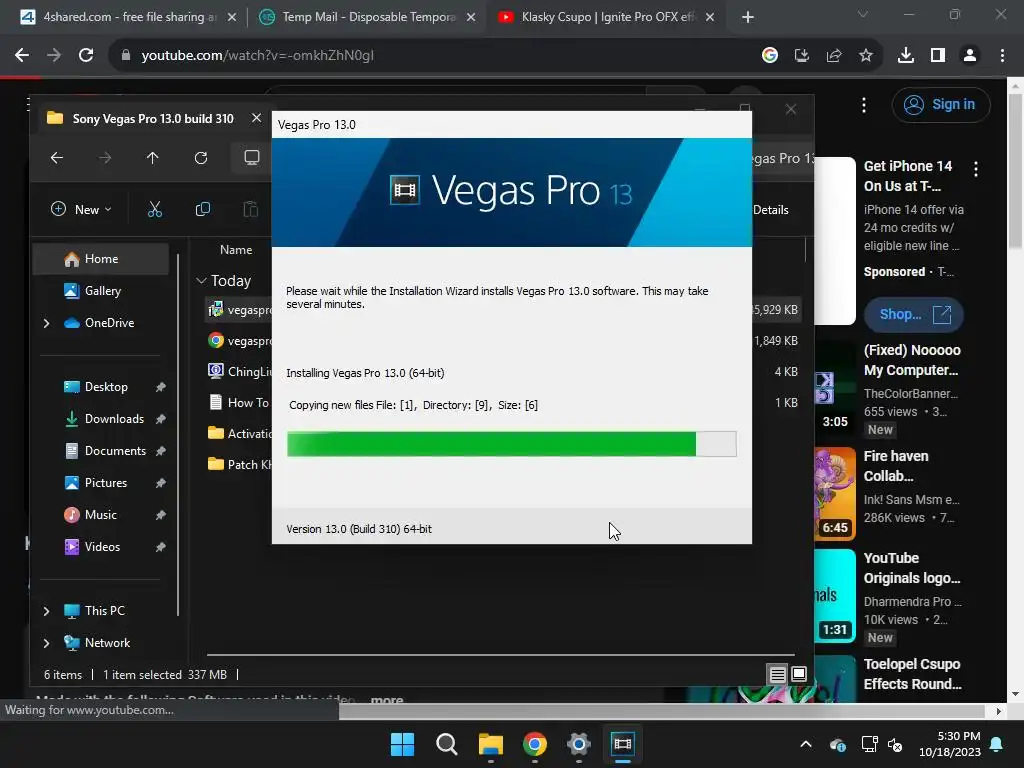Viewport: 1024px width, 768px height.
Task: Refresh the File Explorer folder view
Action: [x=201, y=158]
